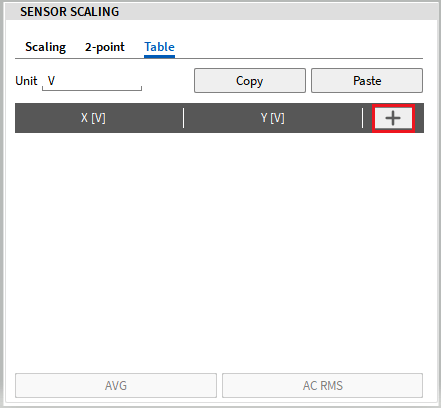Click the blue underline beneath Table tab

(x=159, y=56)
